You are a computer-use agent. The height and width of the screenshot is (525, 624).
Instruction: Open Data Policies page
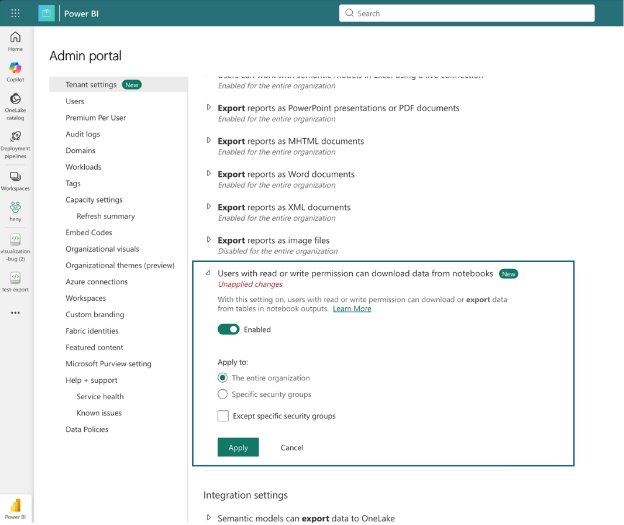tap(87, 429)
